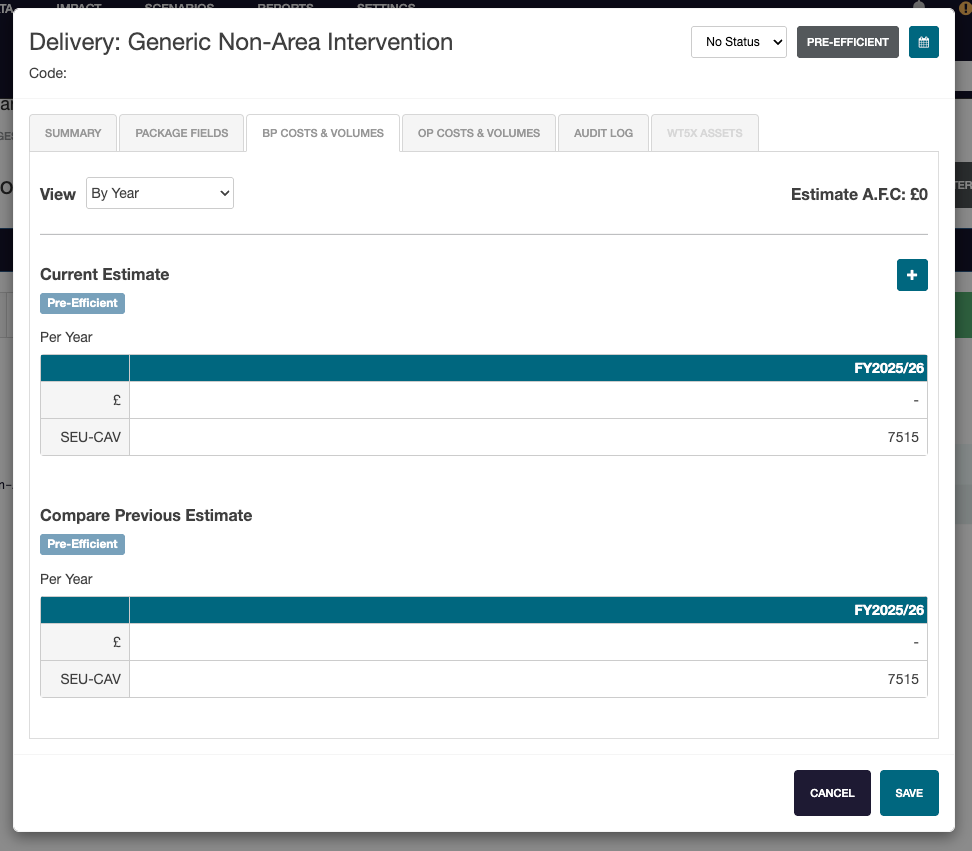
Task: Click the plus icon beside Current Estimate
Action: click(x=912, y=275)
